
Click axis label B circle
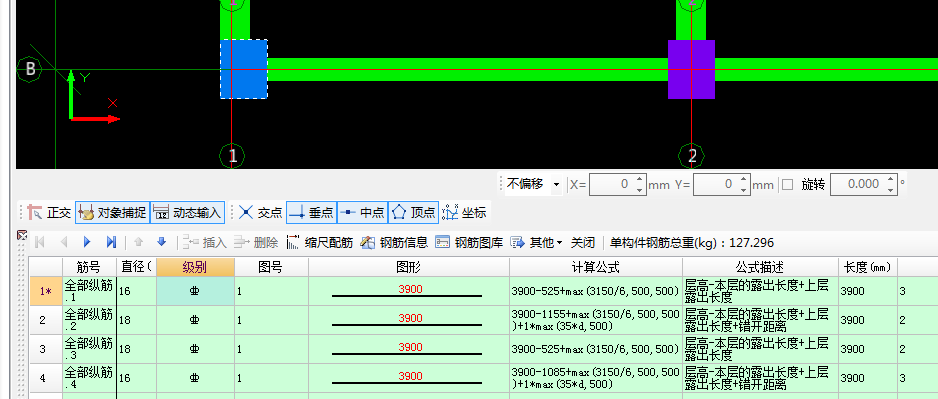30,69
